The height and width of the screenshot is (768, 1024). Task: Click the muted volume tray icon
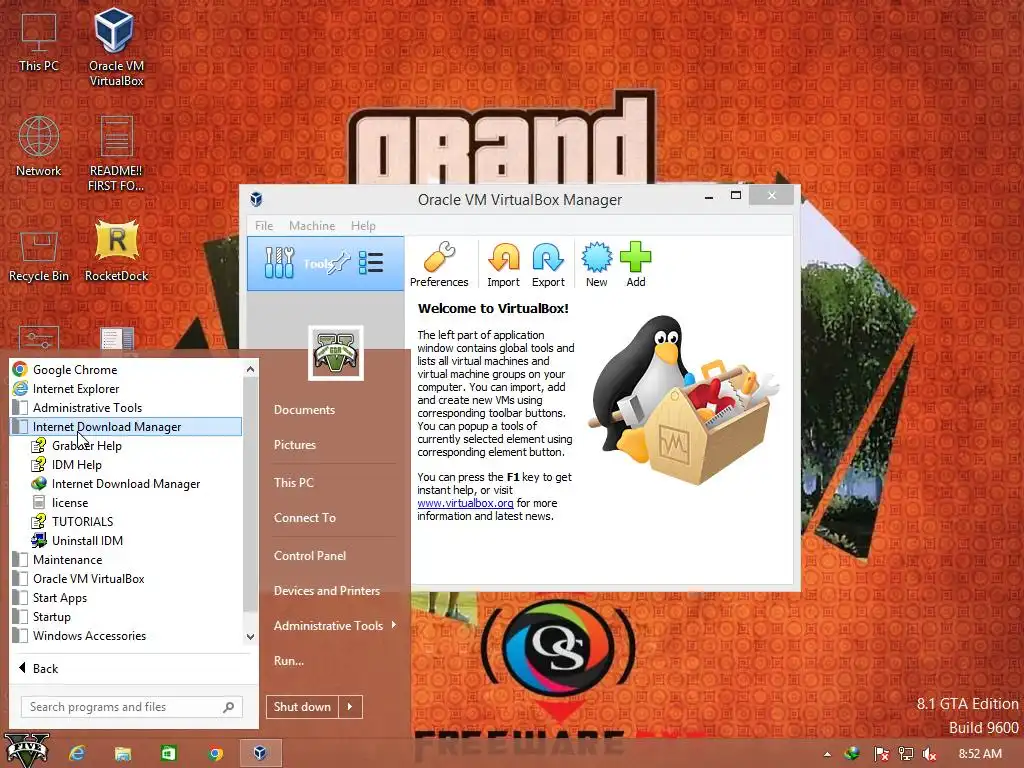929,754
